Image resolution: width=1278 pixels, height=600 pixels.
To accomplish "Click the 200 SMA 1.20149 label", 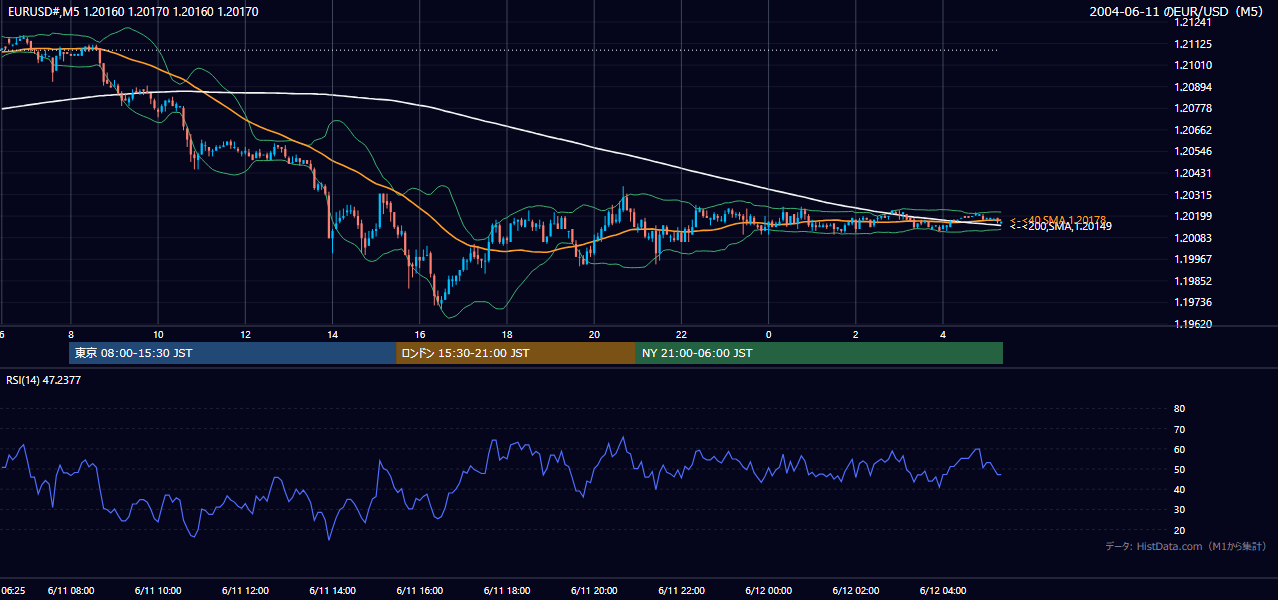I will click(1060, 227).
